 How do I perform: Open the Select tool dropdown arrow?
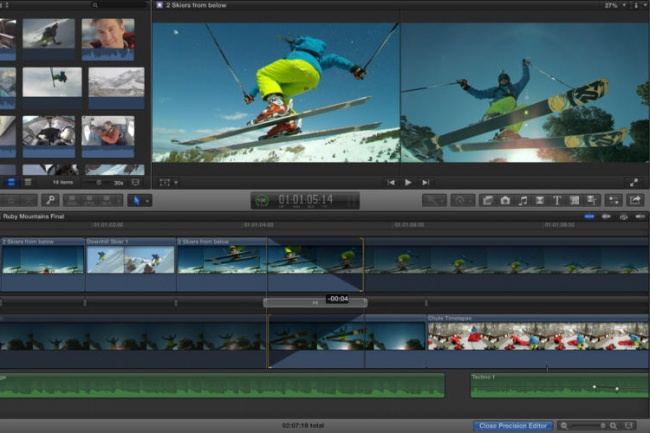(148, 201)
